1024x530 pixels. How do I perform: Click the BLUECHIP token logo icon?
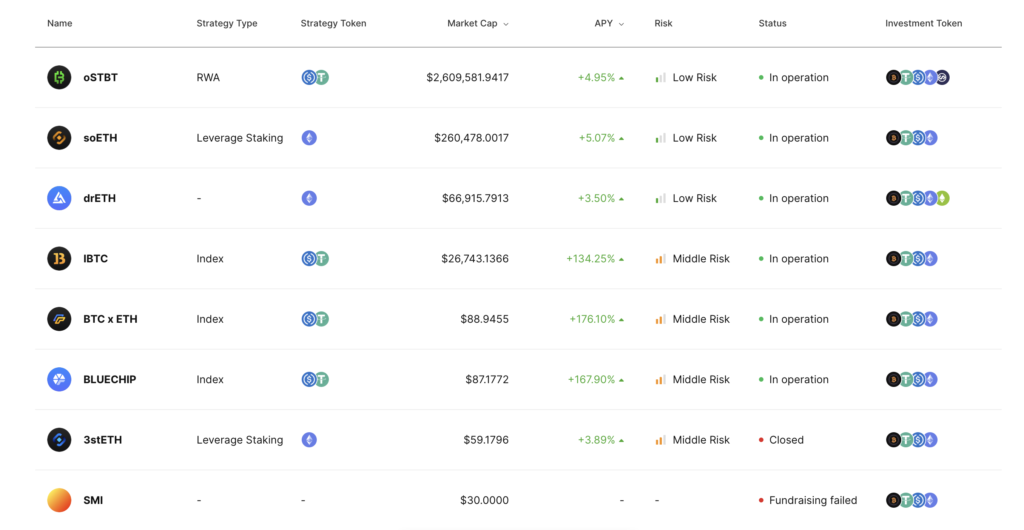[59, 379]
